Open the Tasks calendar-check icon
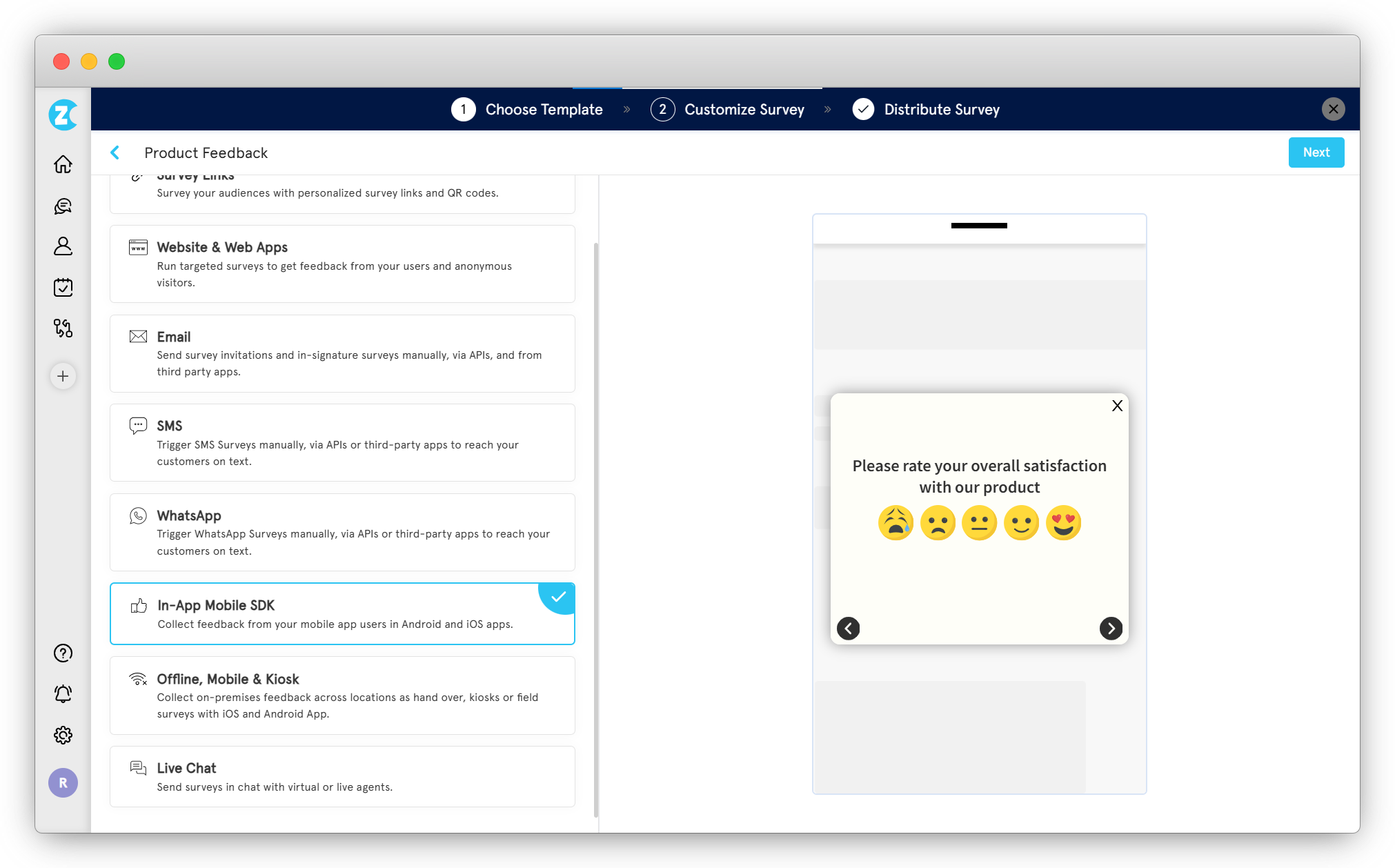Screen dimensions: 1395x868 63,287
